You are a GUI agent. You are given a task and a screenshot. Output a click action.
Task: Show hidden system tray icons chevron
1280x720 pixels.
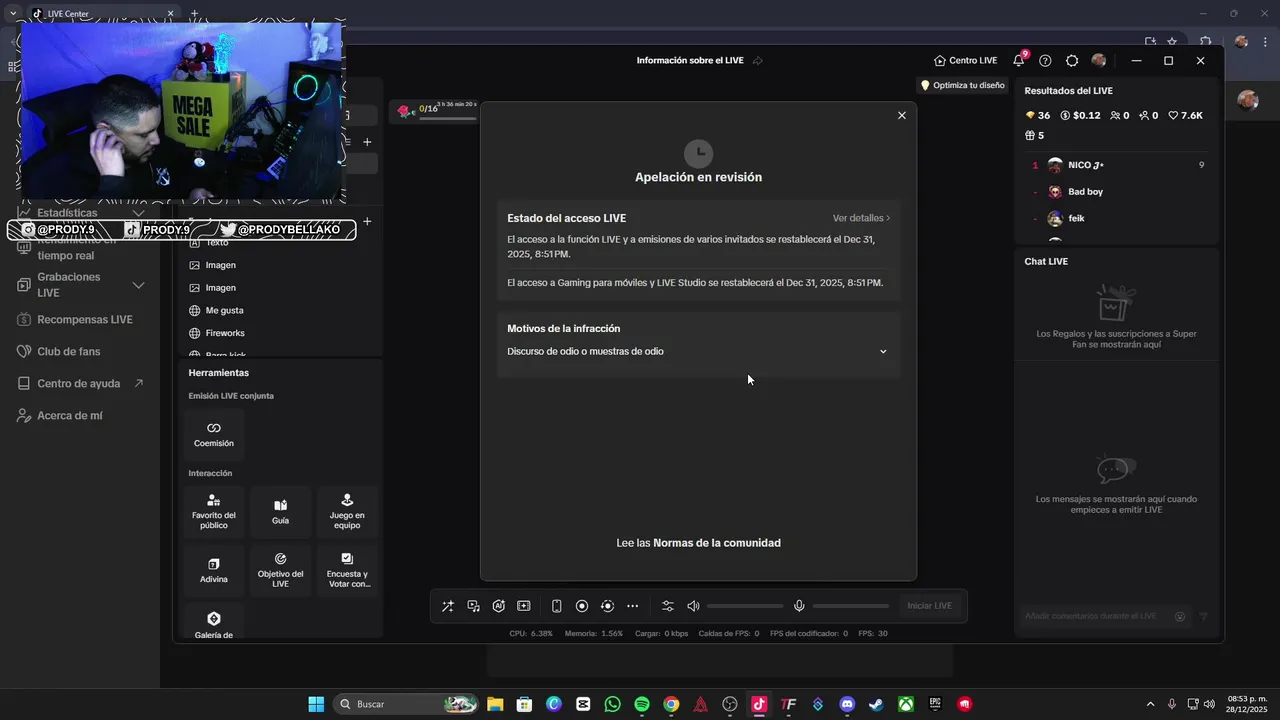pos(1150,704)
